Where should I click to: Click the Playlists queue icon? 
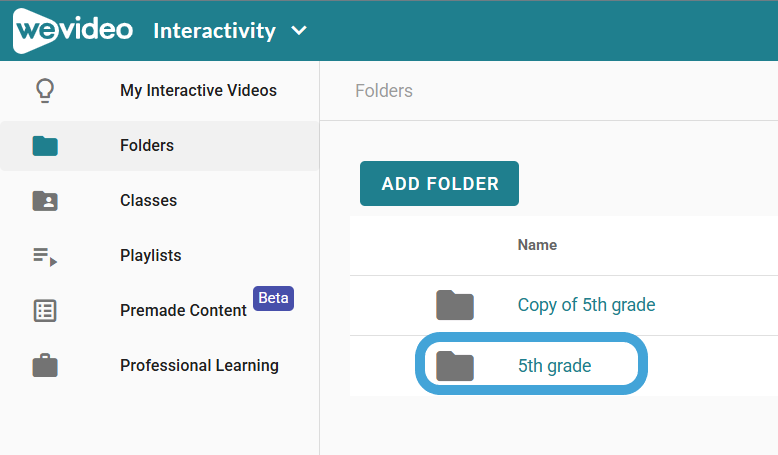point(45,257)
